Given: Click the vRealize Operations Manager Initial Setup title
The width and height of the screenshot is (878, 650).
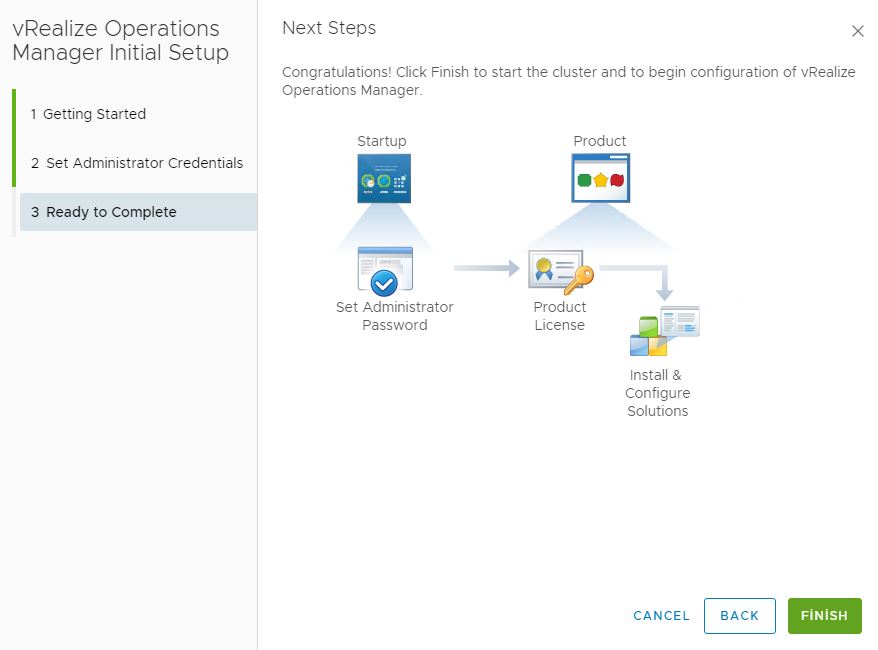Looking at the screenshot, I should pos(120,40).
